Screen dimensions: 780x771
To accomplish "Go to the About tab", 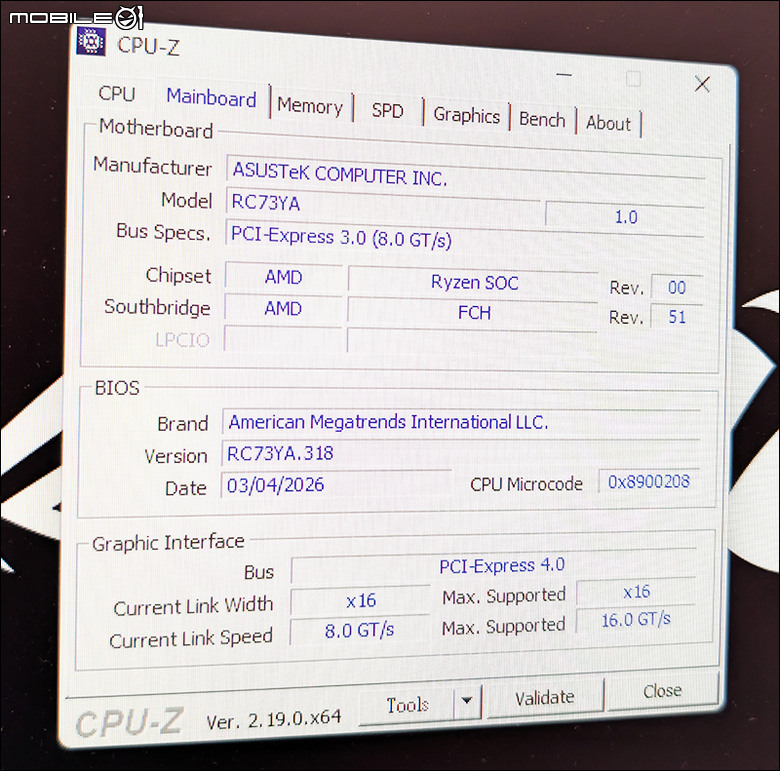I will pos(608,123).
